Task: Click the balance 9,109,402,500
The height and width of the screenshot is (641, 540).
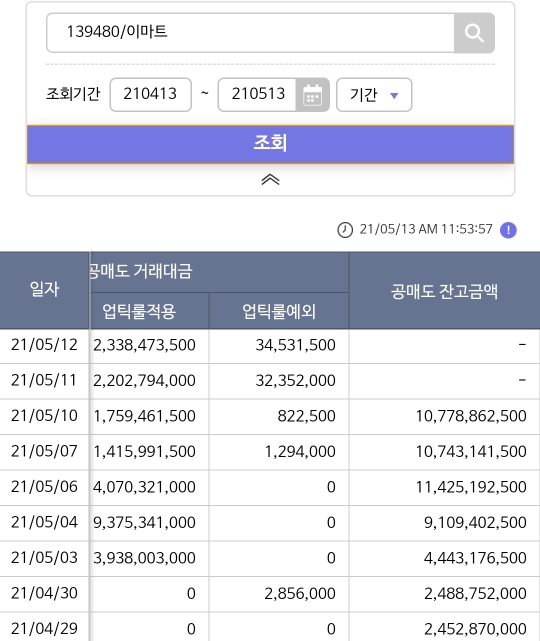Action: point(475,523)
